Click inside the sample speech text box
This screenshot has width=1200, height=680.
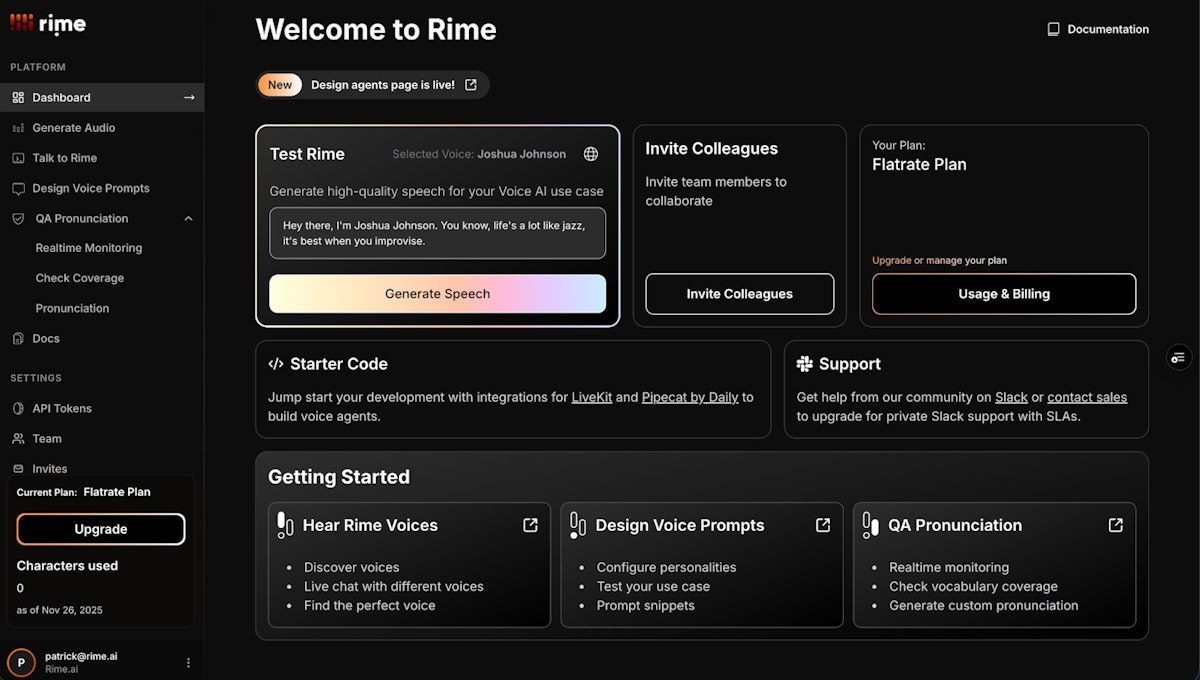click(x=437, y=233)
